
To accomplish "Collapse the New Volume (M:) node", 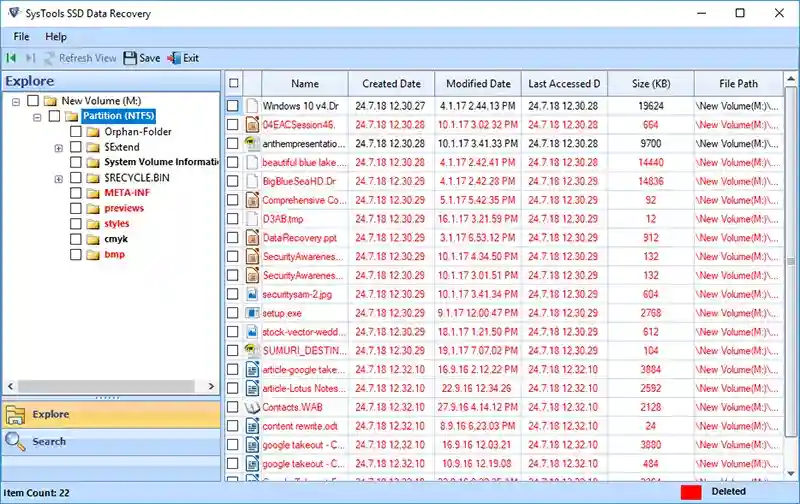I will click(x=16, y=102).
